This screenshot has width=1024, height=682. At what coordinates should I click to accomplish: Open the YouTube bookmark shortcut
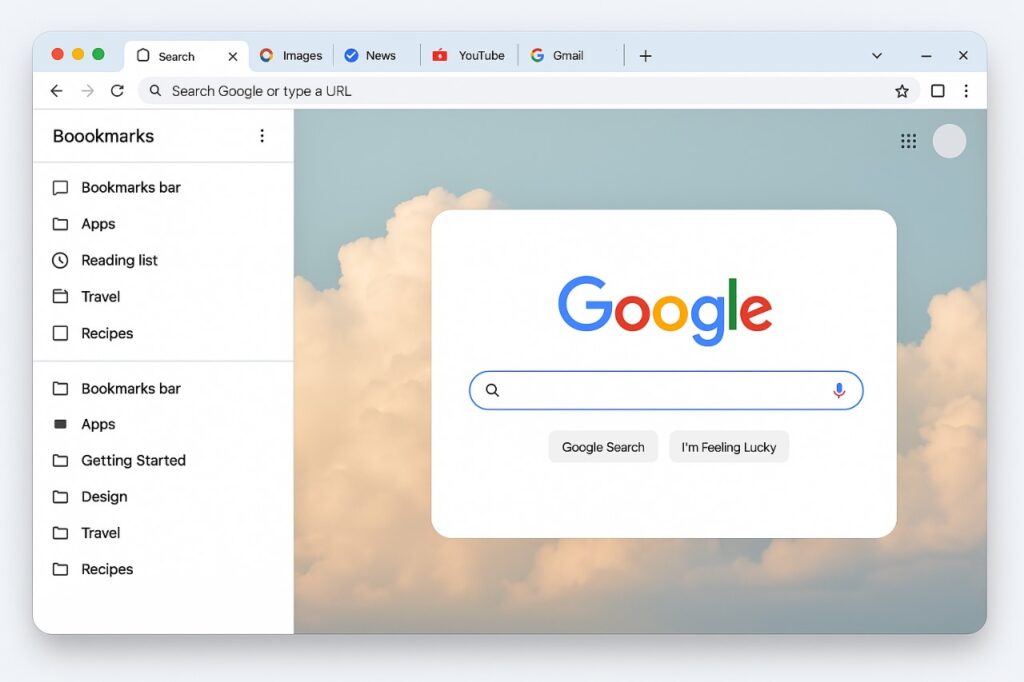pos(469,55)
